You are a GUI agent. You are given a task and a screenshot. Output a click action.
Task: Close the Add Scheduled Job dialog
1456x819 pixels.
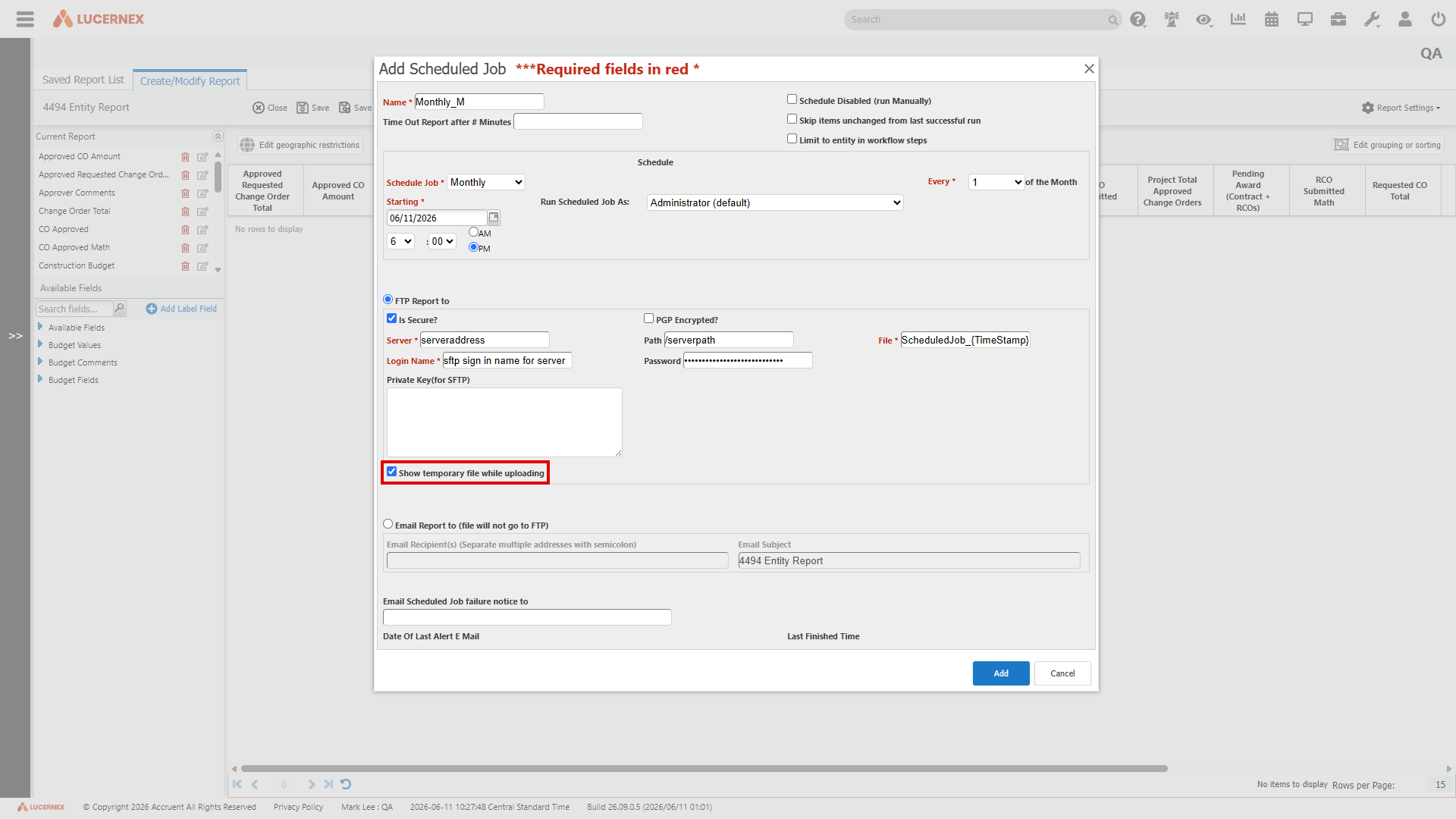[x=1089, y=69]
